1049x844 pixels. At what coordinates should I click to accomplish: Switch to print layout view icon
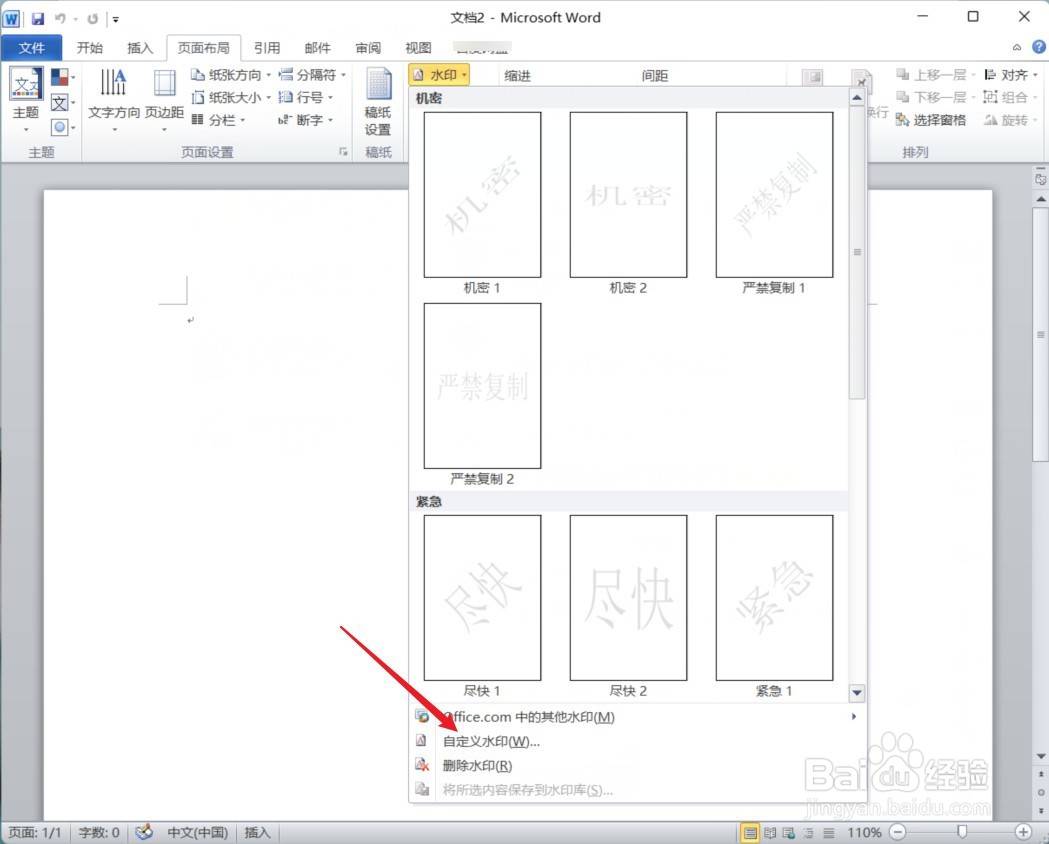[751, 833]
